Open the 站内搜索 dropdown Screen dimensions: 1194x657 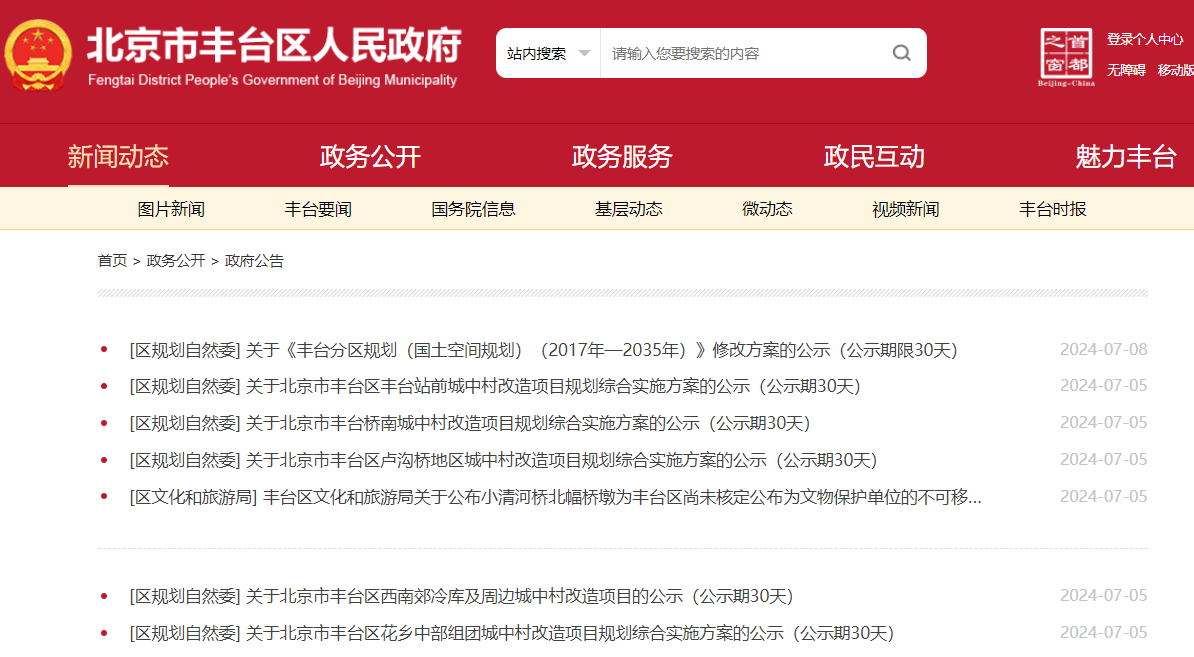(548, 53)
